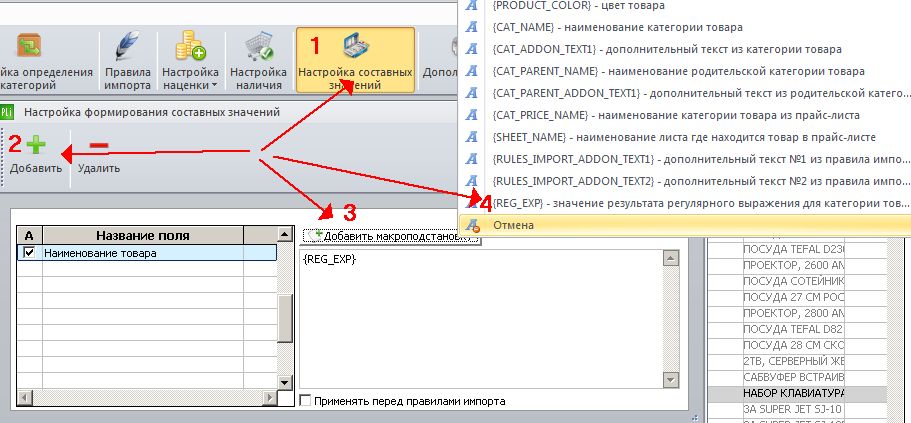Viewport: 911px width, 423px height.
Task: Click left arrow of fields list horizontal scrollbar
Action: pos(24,398)
